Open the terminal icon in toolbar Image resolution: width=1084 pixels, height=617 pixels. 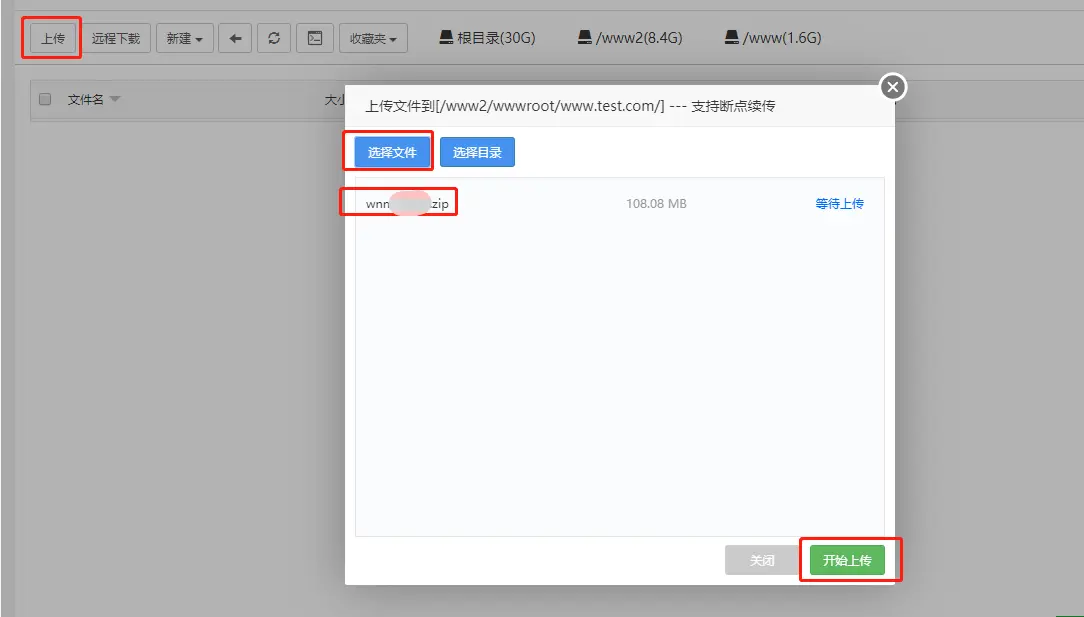tap(315, 39)
